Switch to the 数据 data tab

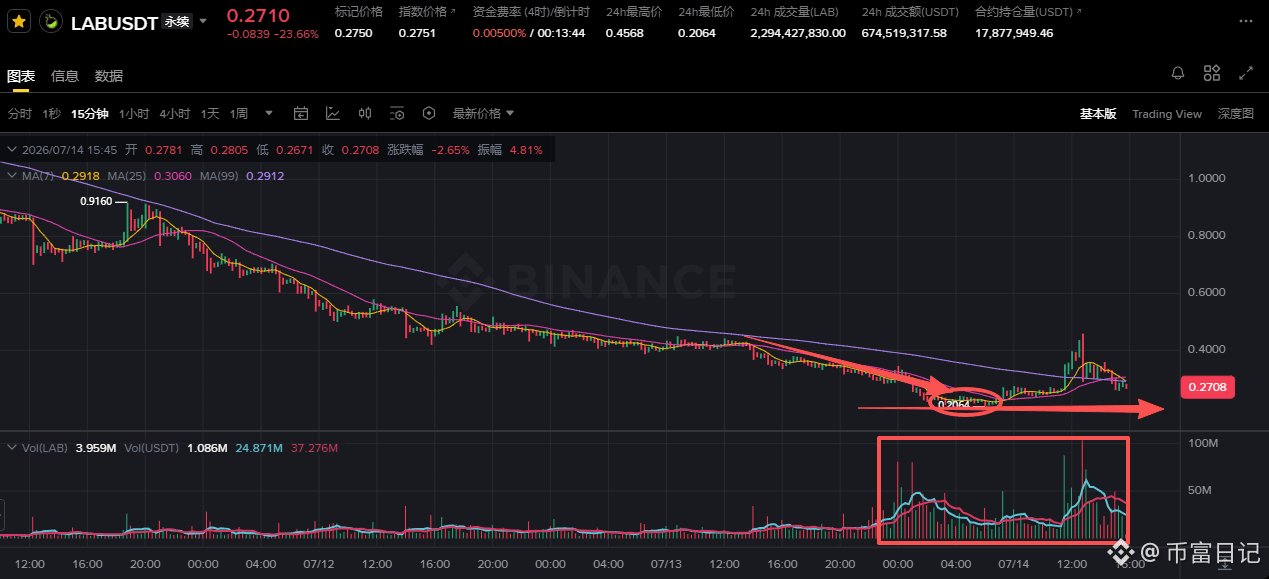click(x=109, y=76)
